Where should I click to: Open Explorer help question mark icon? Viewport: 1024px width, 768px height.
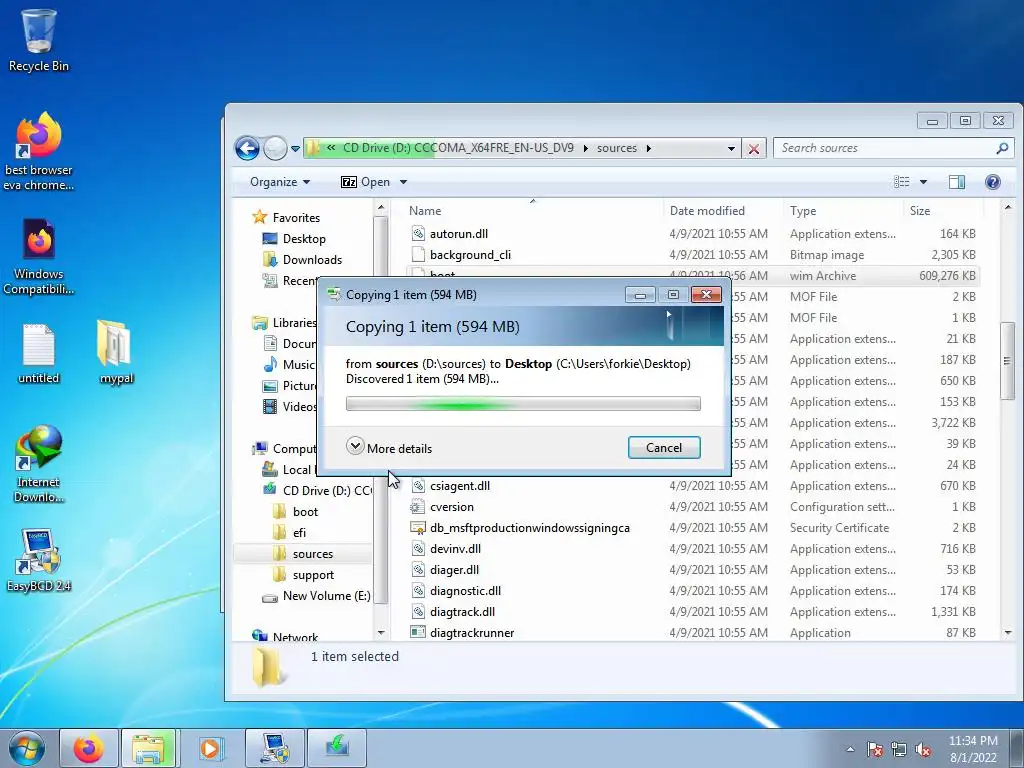(993, 182)
